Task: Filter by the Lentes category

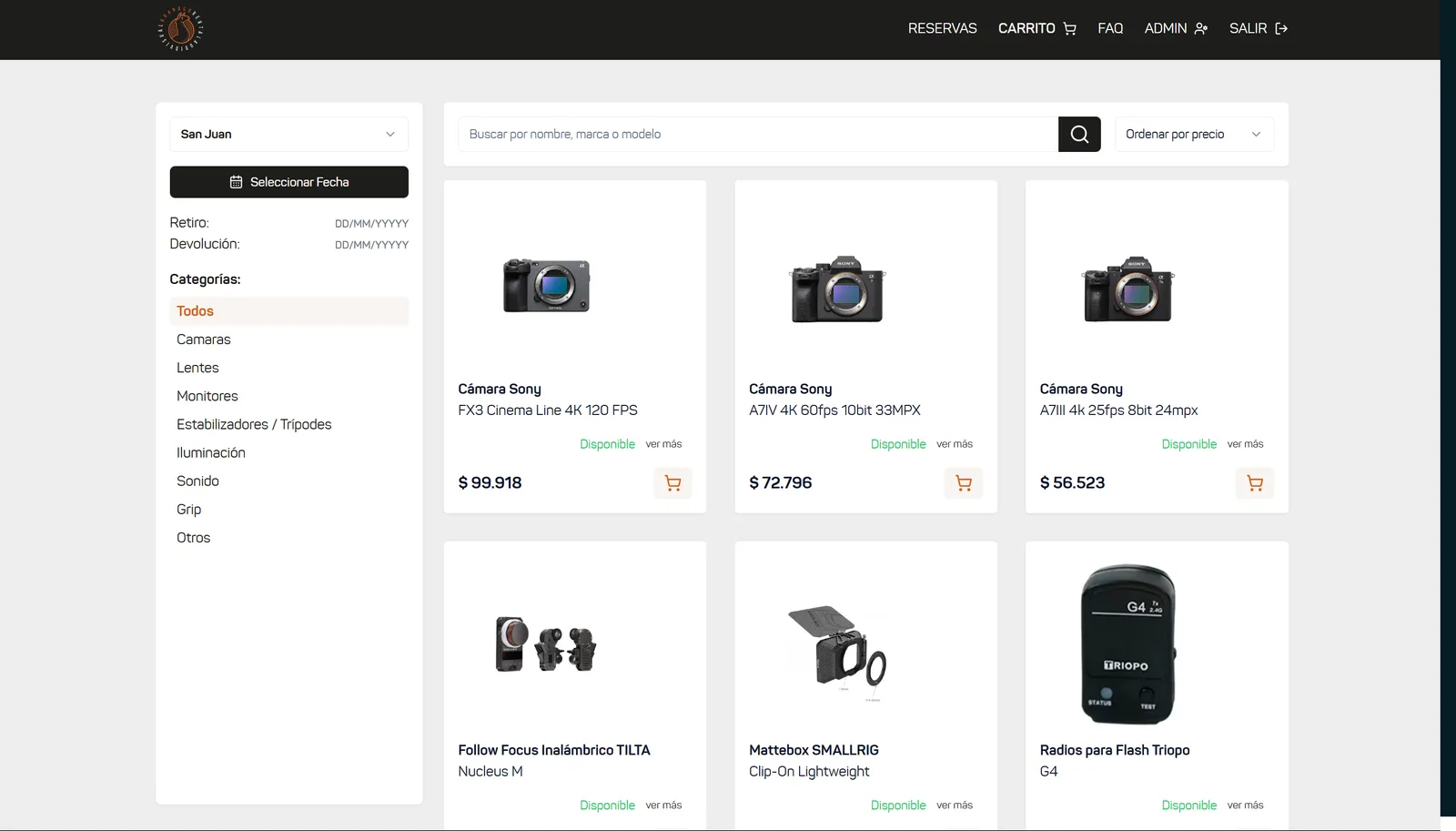Action: pos(197,368)
